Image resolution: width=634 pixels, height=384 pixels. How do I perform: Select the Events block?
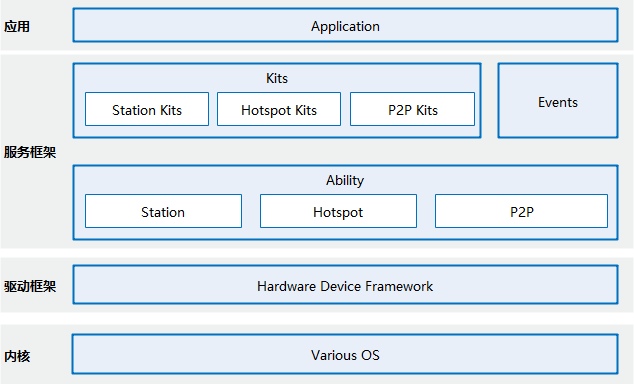coord(558,100)
